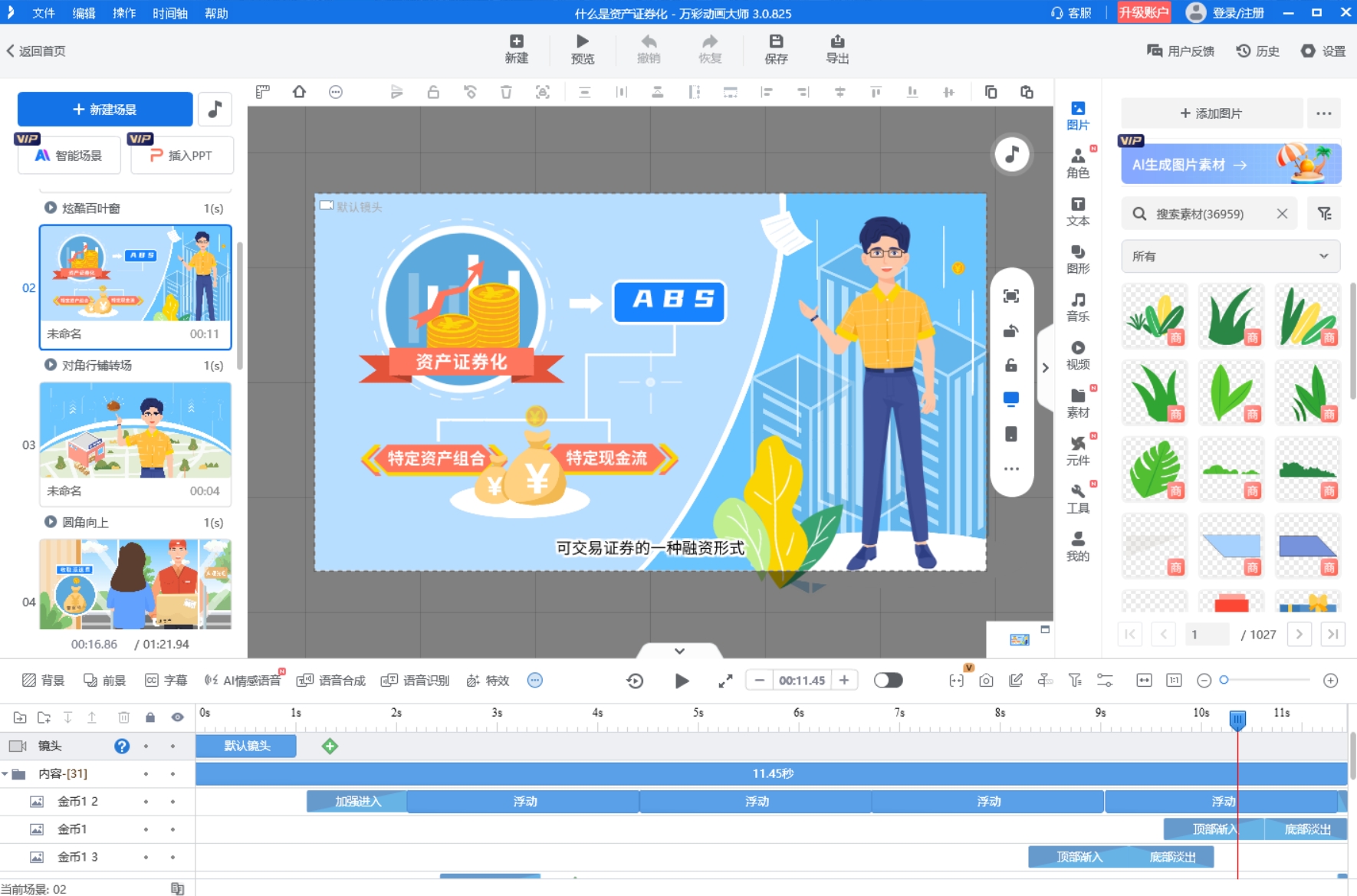Click the 添加图片 button
The height and width of the screenshot is (896, 1357).
[1211, 113]
